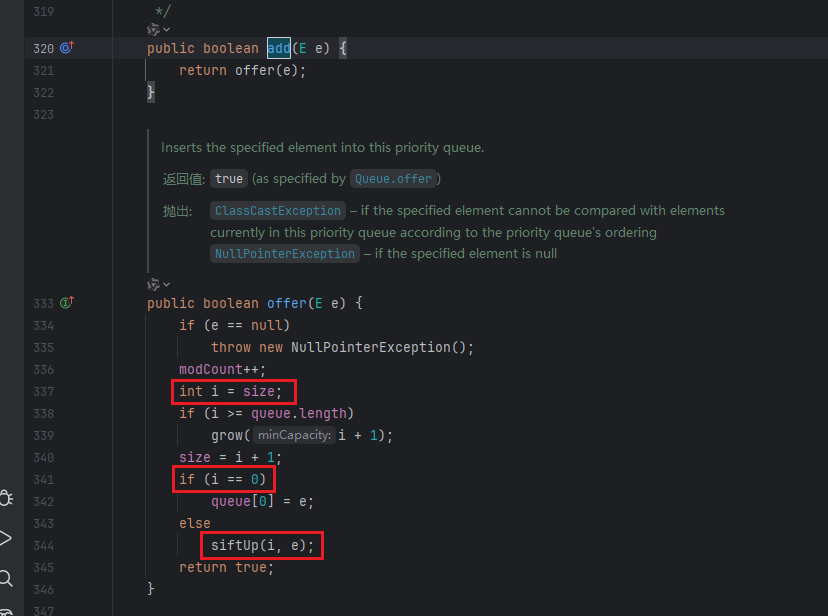Click the implements gutter icon on line 333
The height and width of the screenshot is (616, 828).
(67, 303)
